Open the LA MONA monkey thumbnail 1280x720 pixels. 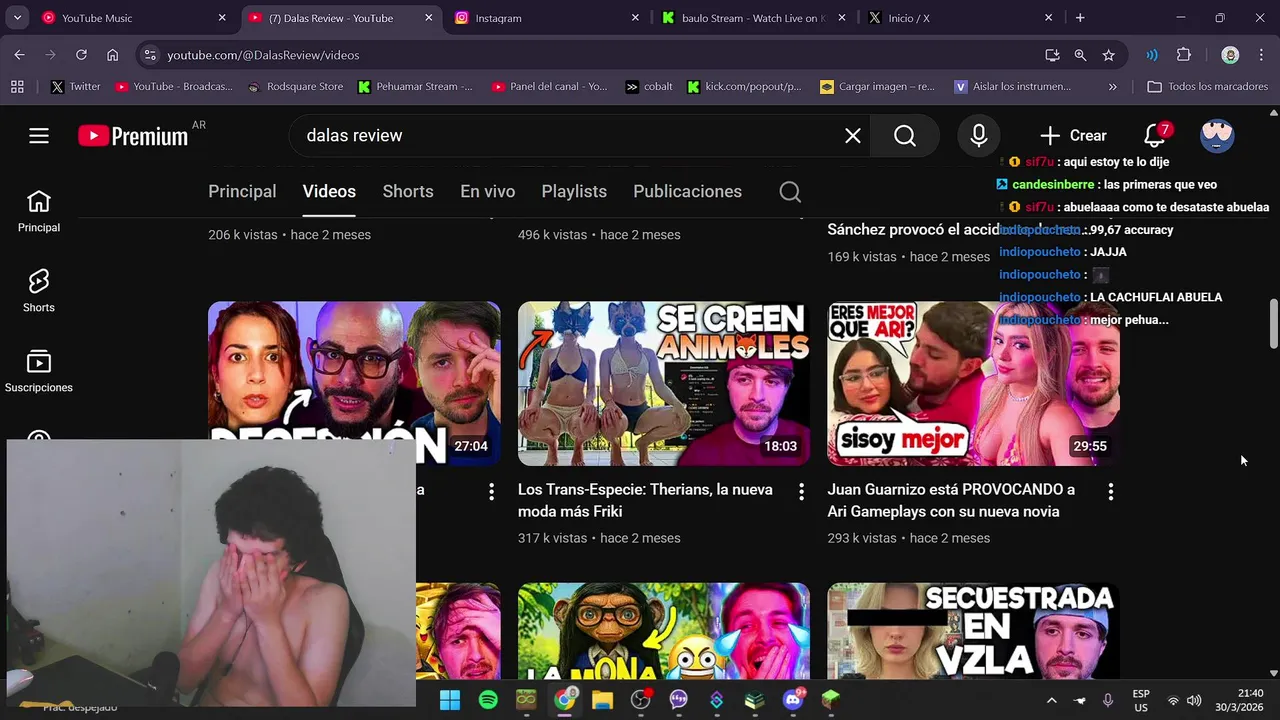tap(664, 631)
